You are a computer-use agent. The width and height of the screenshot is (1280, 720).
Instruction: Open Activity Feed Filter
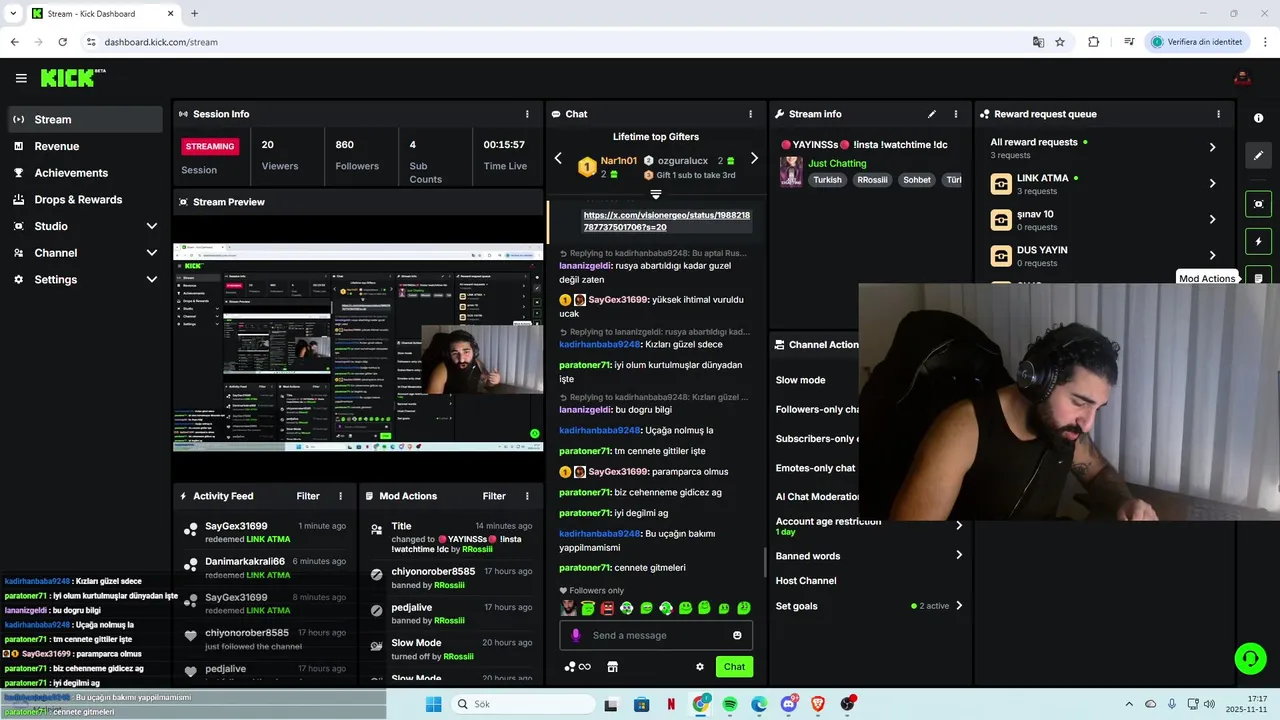[x=308, y=496]
